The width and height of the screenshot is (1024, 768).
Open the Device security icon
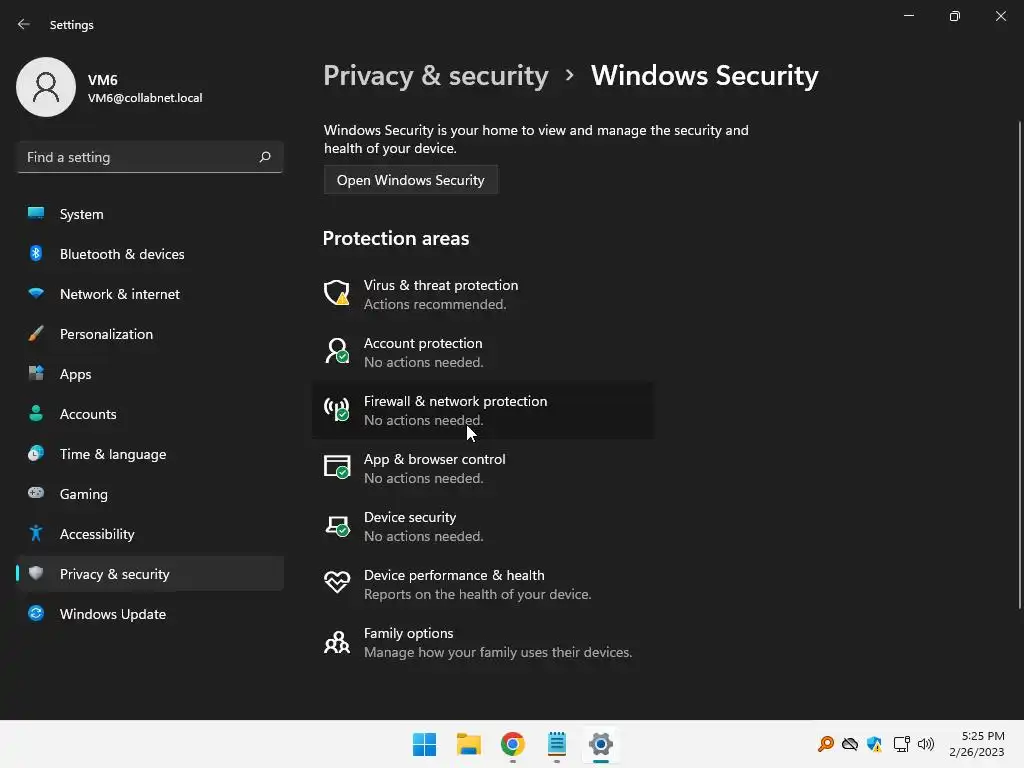[x=337, y=525]
